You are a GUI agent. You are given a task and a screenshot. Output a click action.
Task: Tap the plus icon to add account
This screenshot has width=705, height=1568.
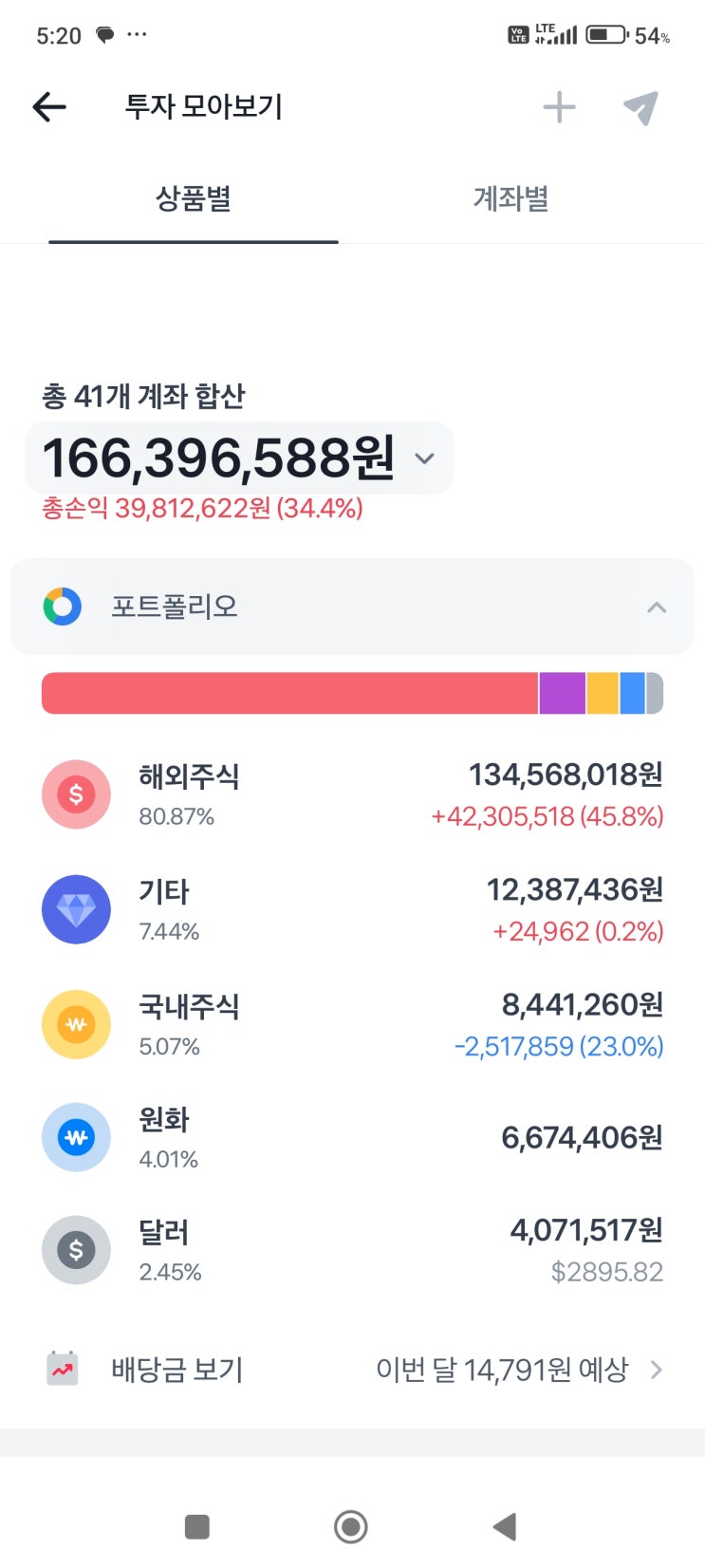click(559, 107)
